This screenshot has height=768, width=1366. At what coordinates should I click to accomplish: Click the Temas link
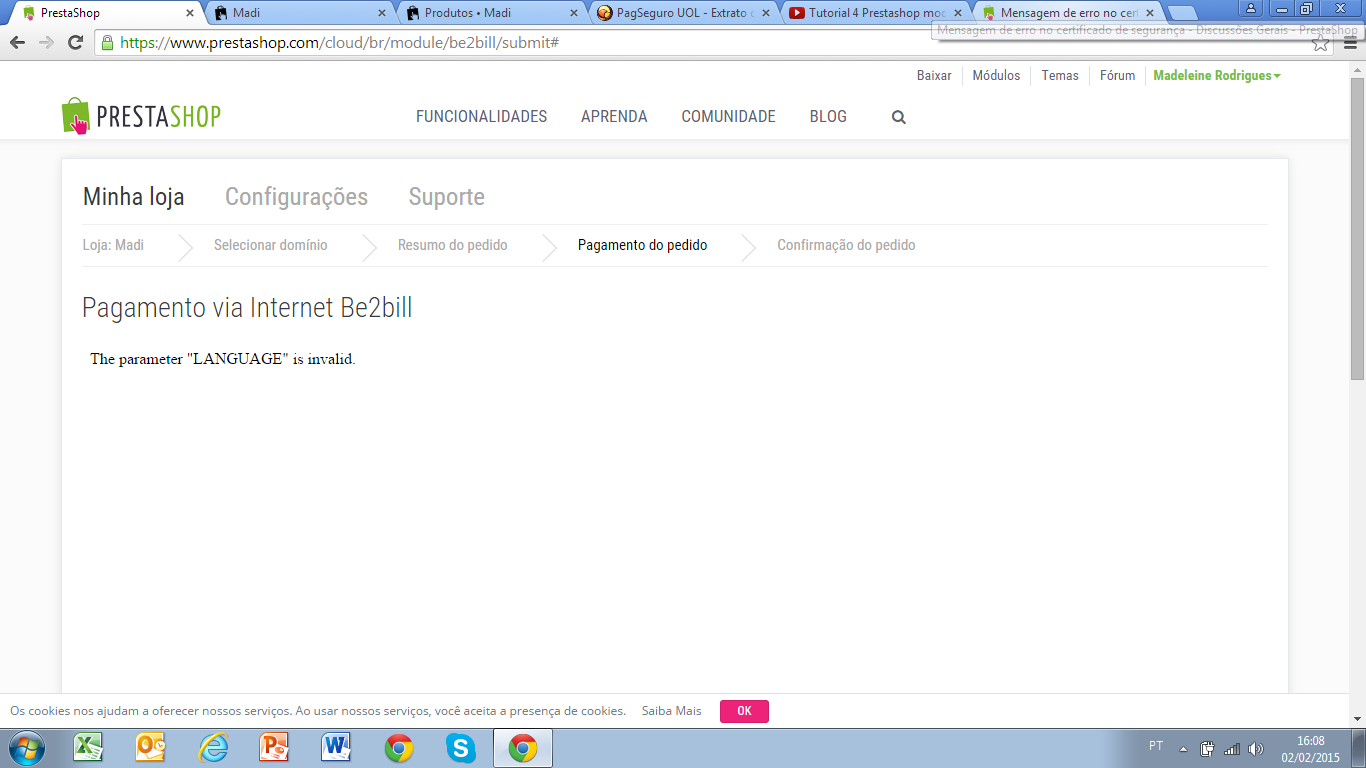(1060, 75)
